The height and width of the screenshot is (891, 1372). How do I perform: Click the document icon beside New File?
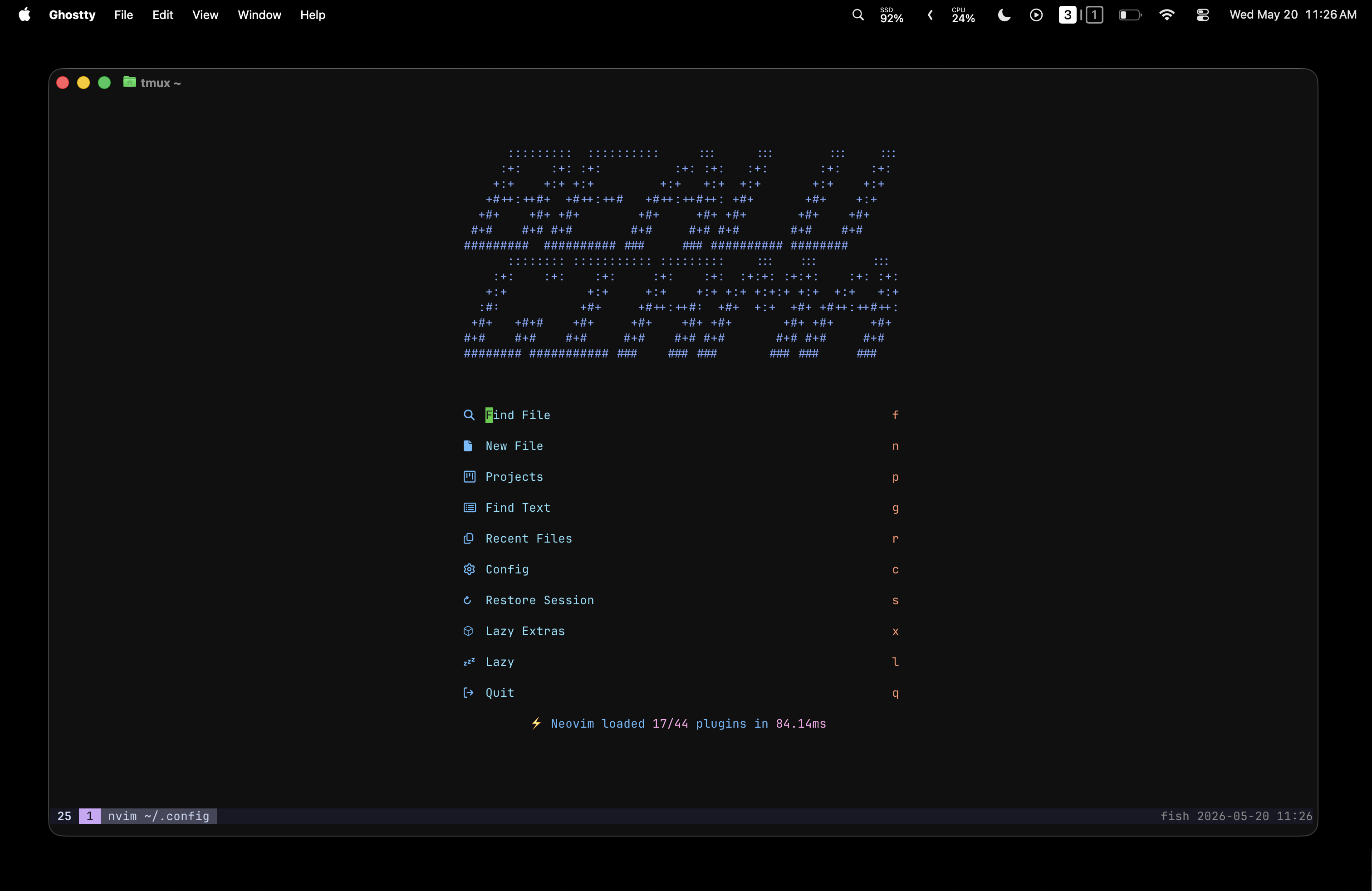pyautogui.click(x=468, y=446)
